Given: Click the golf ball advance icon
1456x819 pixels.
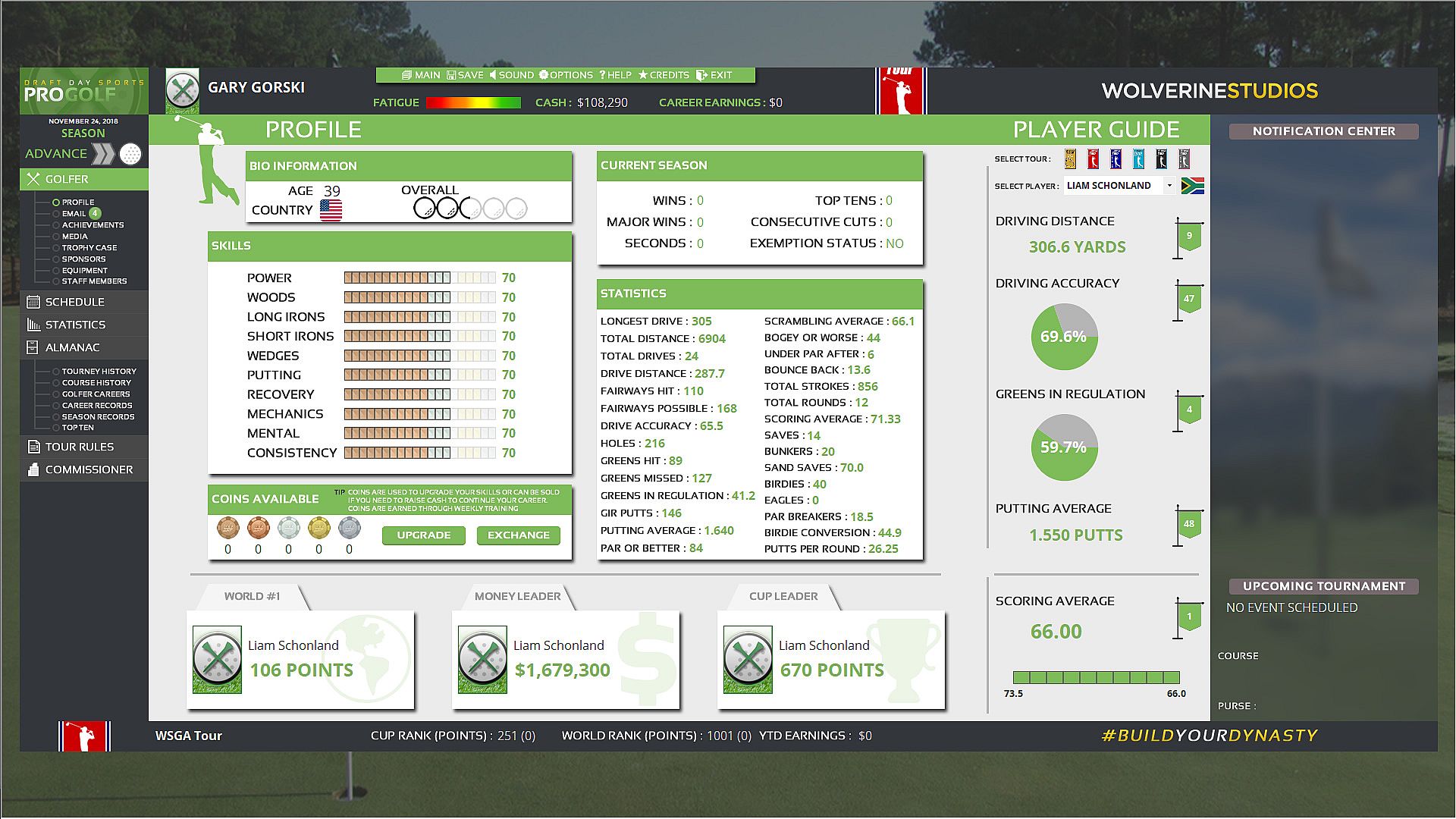Looking at the screenshot, I should pos(131,154).
